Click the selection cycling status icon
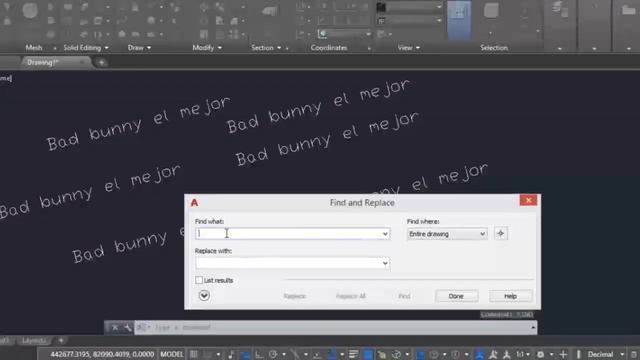640x360 pixels. pos(381,354)
